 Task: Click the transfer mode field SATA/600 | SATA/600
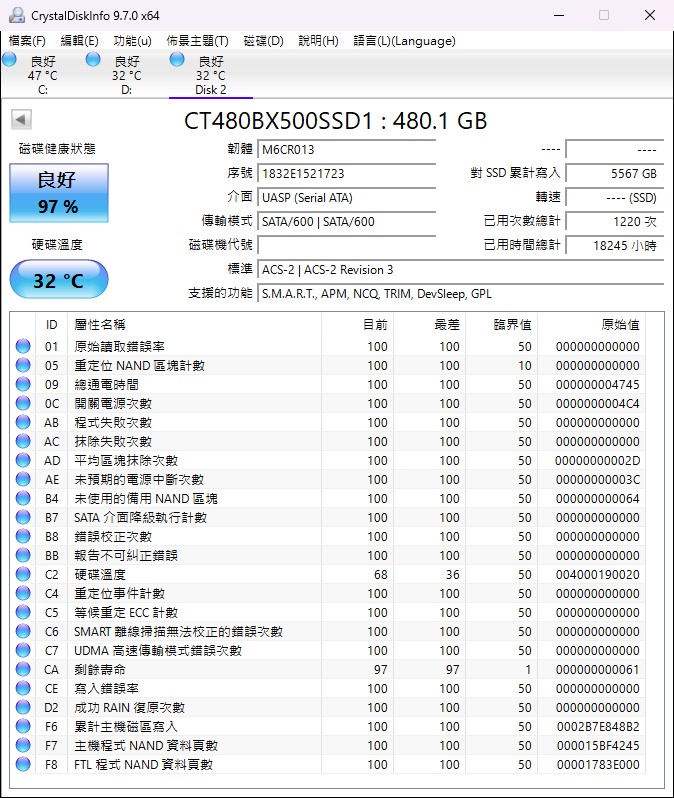(x=347, y=221)
